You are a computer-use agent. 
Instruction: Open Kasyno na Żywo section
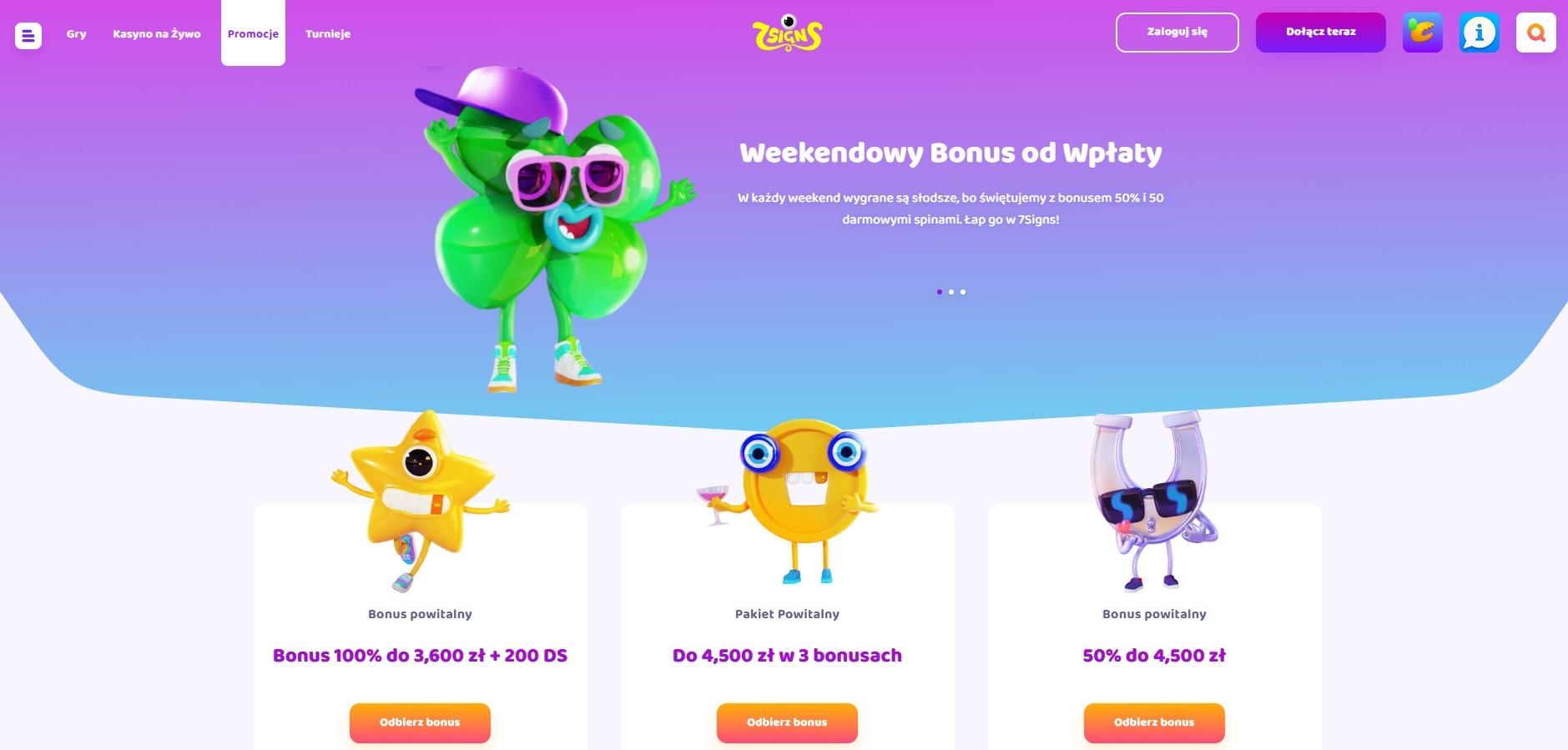tap(157, 34)
